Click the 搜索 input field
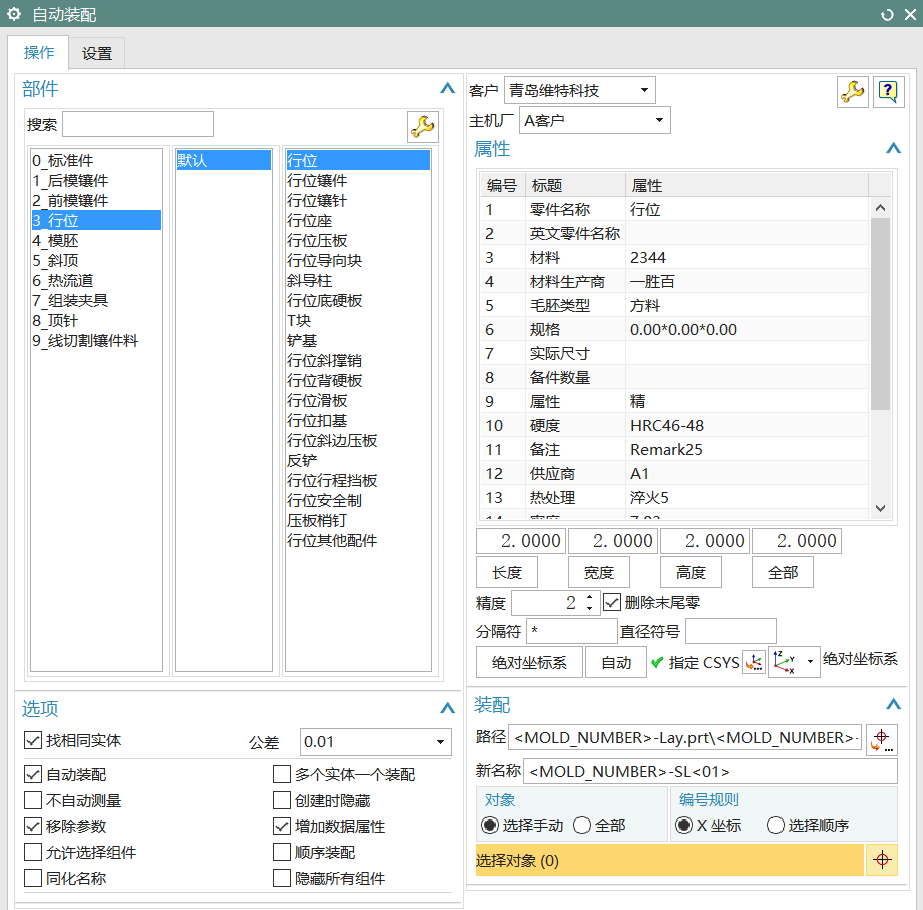The image size is (923, 910). pyautogui.click(x=138, y=124)
